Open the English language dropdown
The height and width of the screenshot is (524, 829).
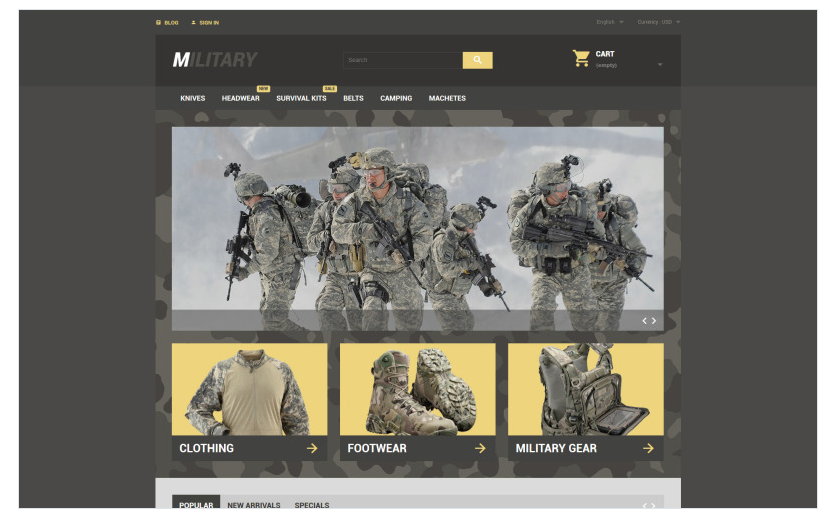pos(609,22)
